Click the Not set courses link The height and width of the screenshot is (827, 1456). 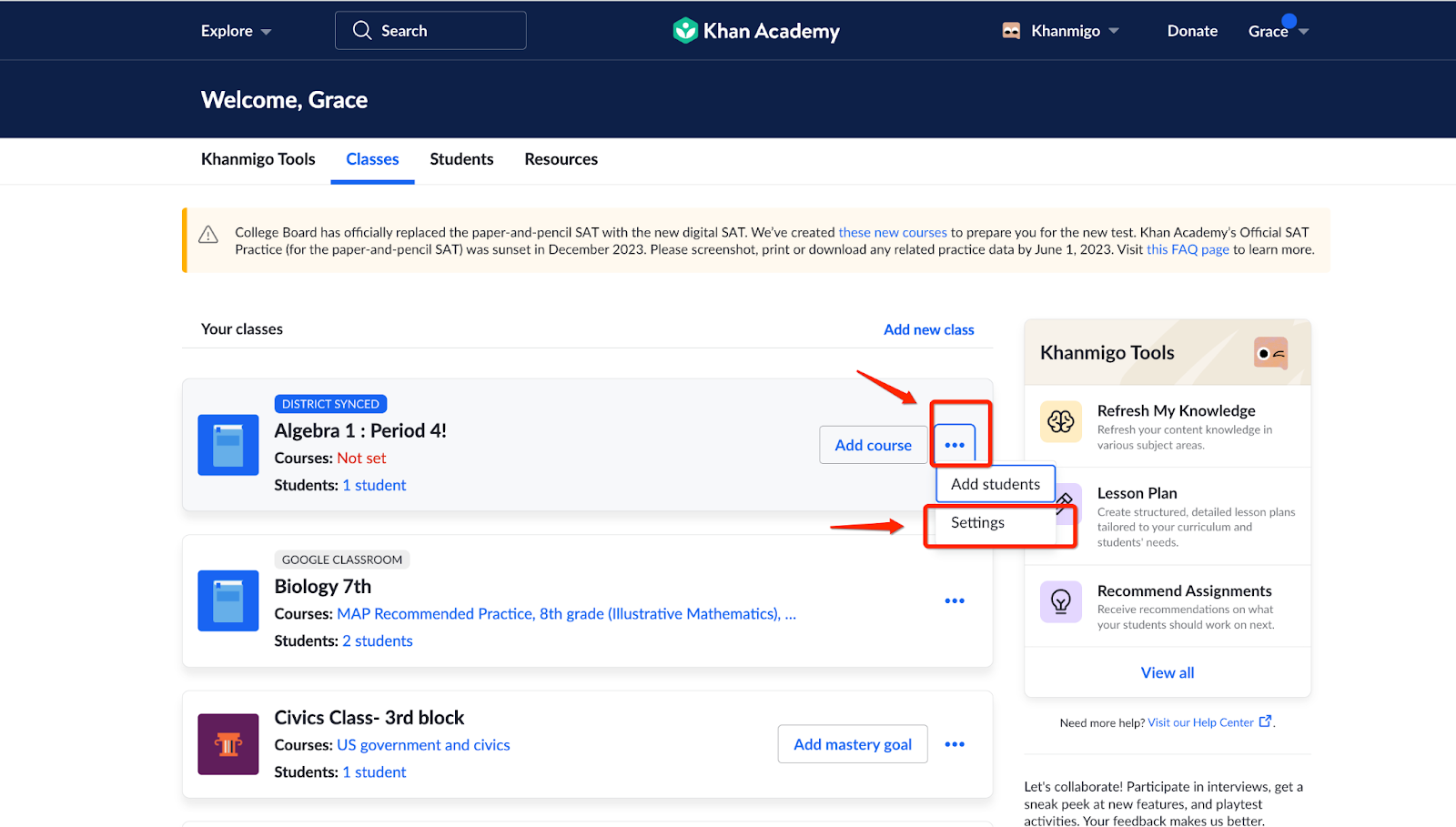361,458
